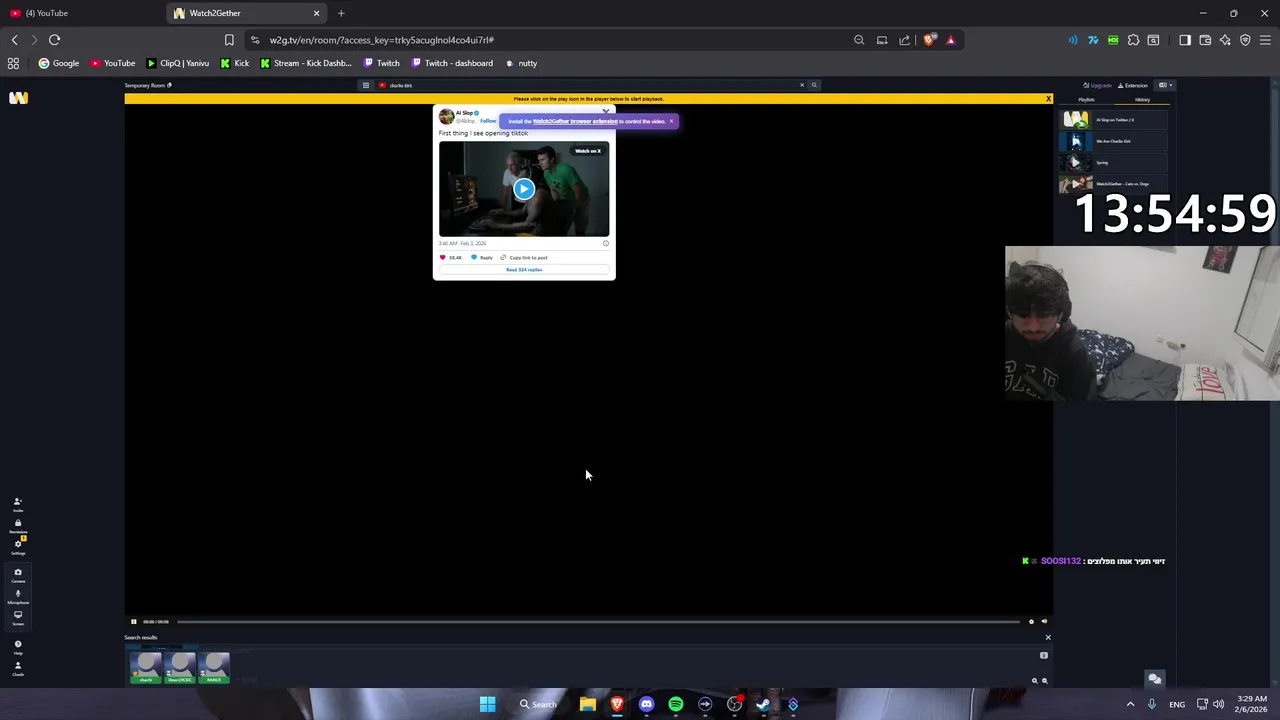
Task: Open the chat bubble icon
Action: pos(1154,679)
